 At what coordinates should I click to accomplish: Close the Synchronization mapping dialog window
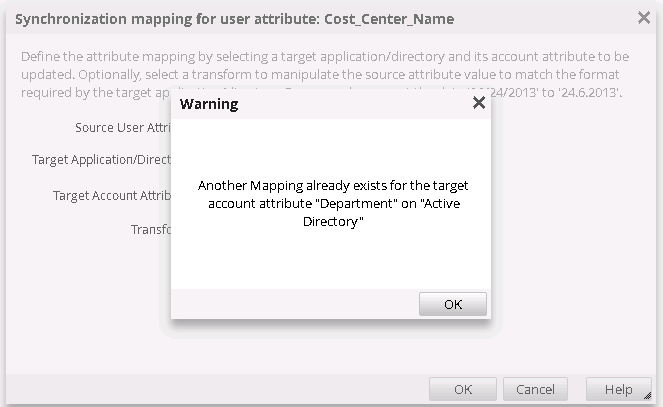point(643,18)
